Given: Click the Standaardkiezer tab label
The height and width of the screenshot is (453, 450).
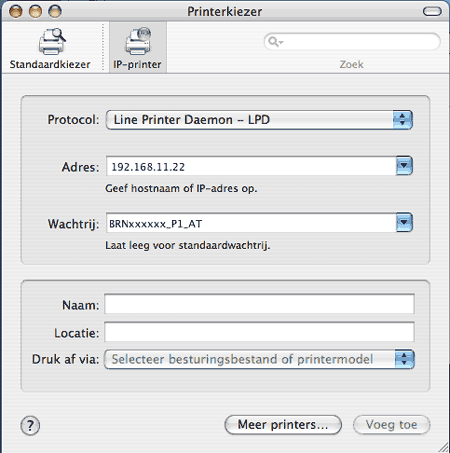Looking at the screenshot, I should (x=50, y=64).
